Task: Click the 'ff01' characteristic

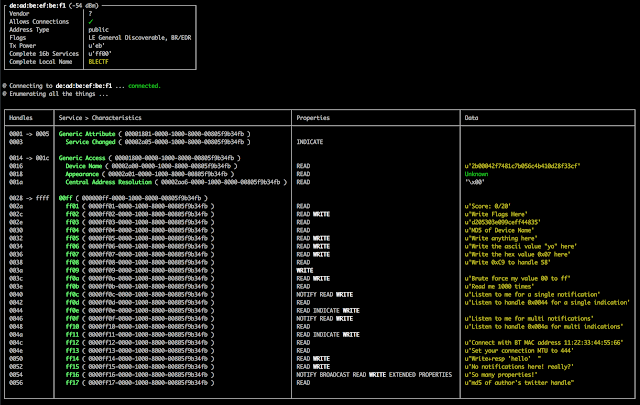Action: 72,206
